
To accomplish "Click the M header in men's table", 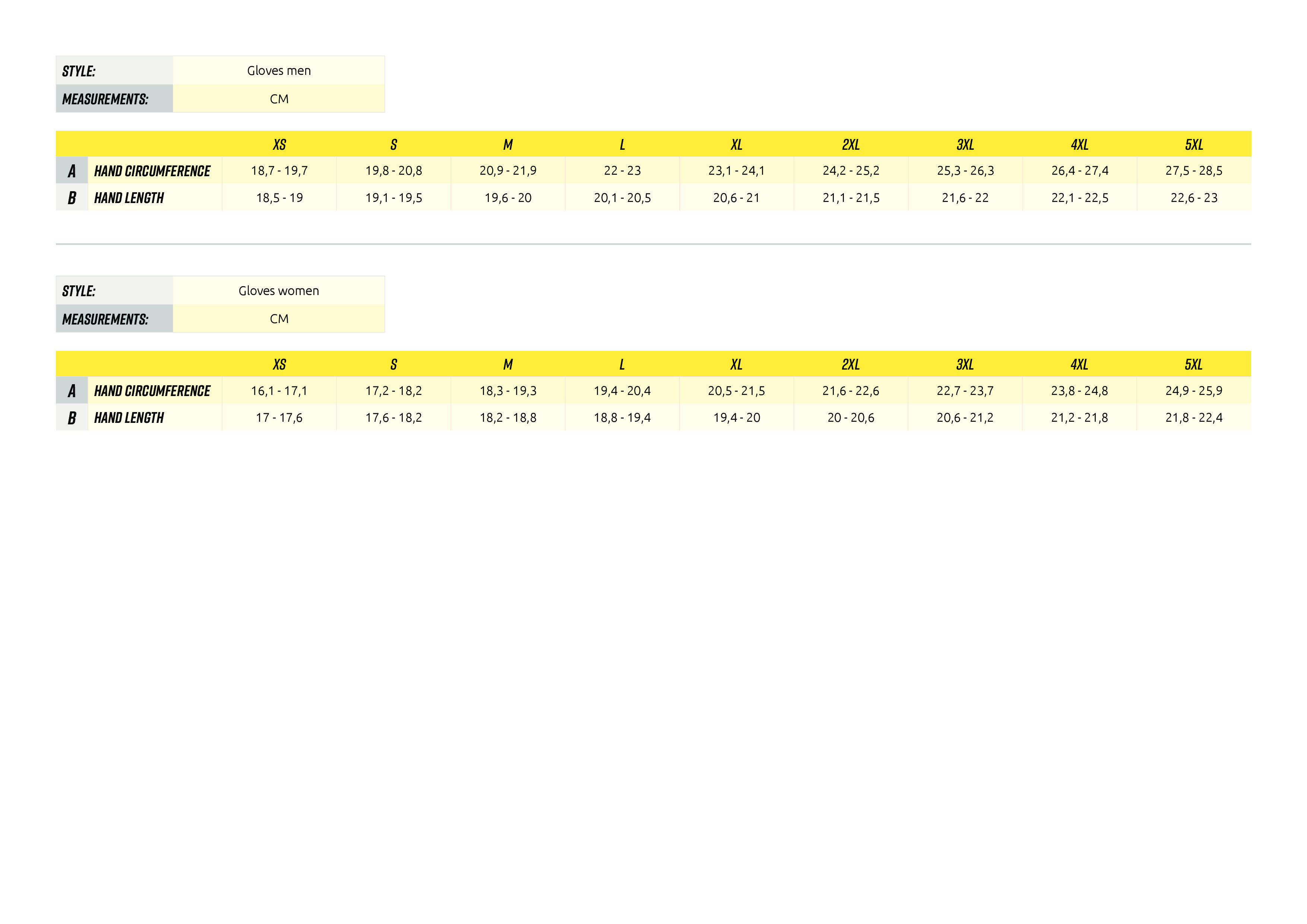I will pos(508,145).
